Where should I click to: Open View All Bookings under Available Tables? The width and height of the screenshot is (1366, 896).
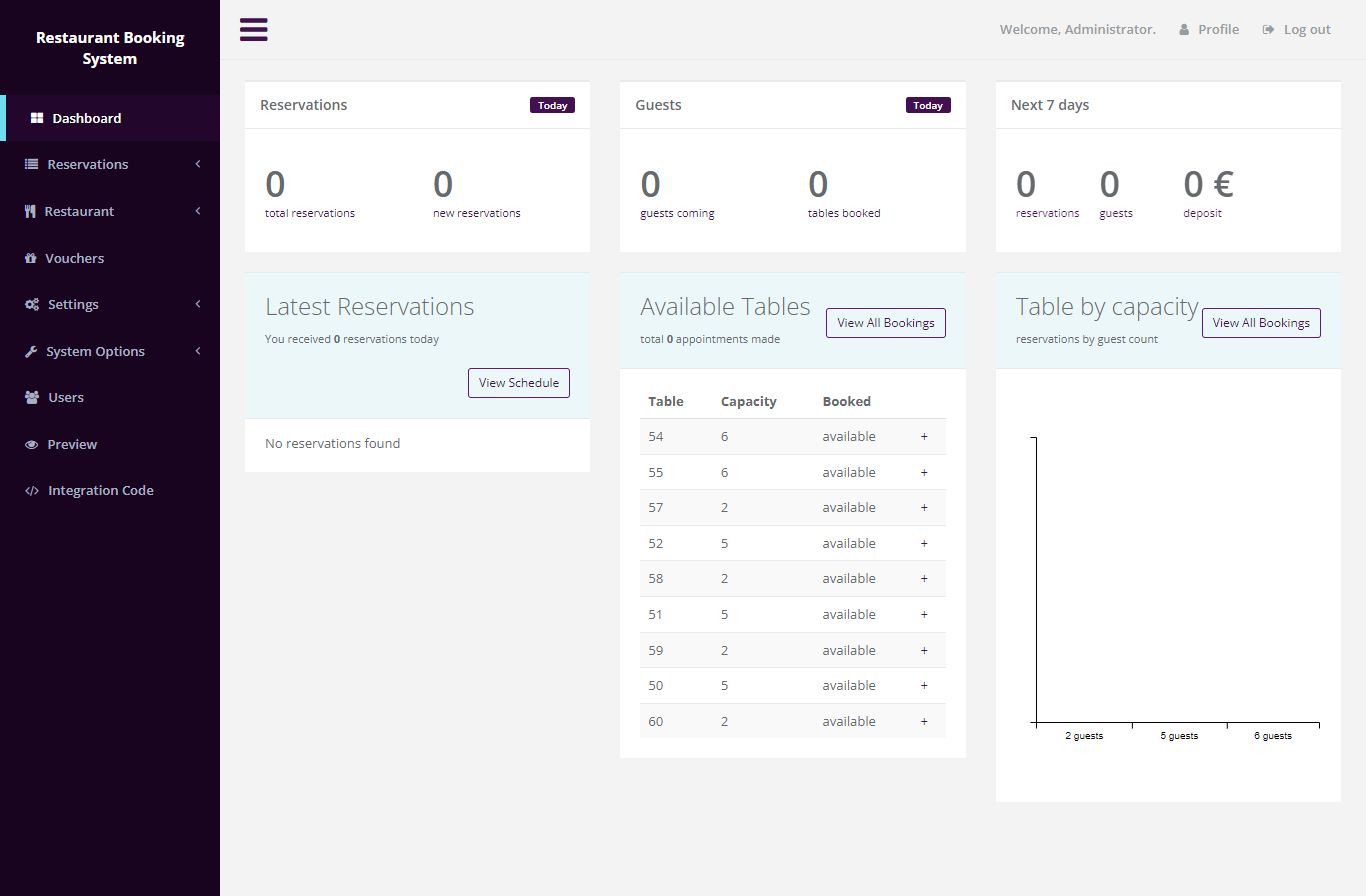[885, 322]
